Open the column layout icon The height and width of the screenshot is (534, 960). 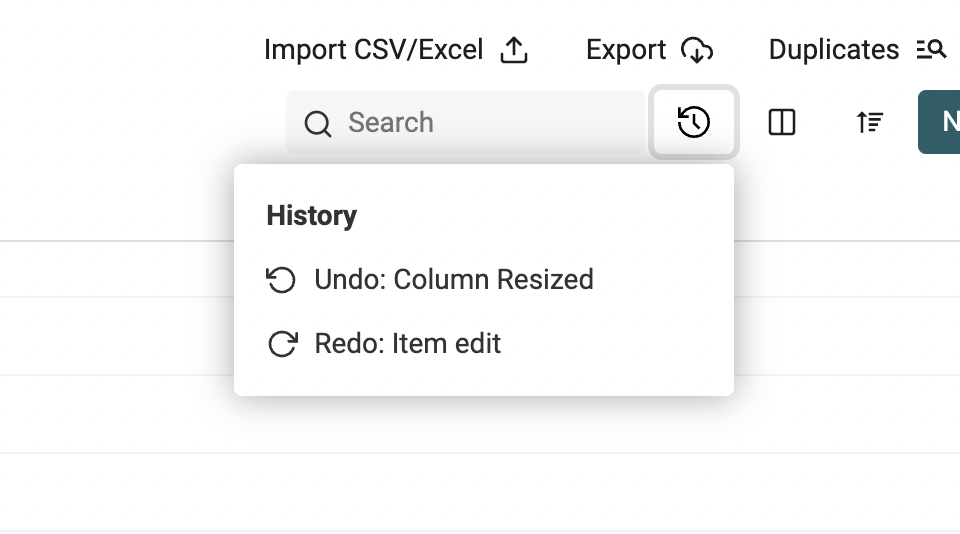[781, 122]
